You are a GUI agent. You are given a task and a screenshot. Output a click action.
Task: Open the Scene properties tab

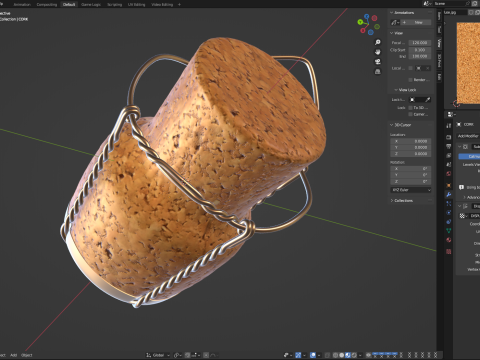449,164
